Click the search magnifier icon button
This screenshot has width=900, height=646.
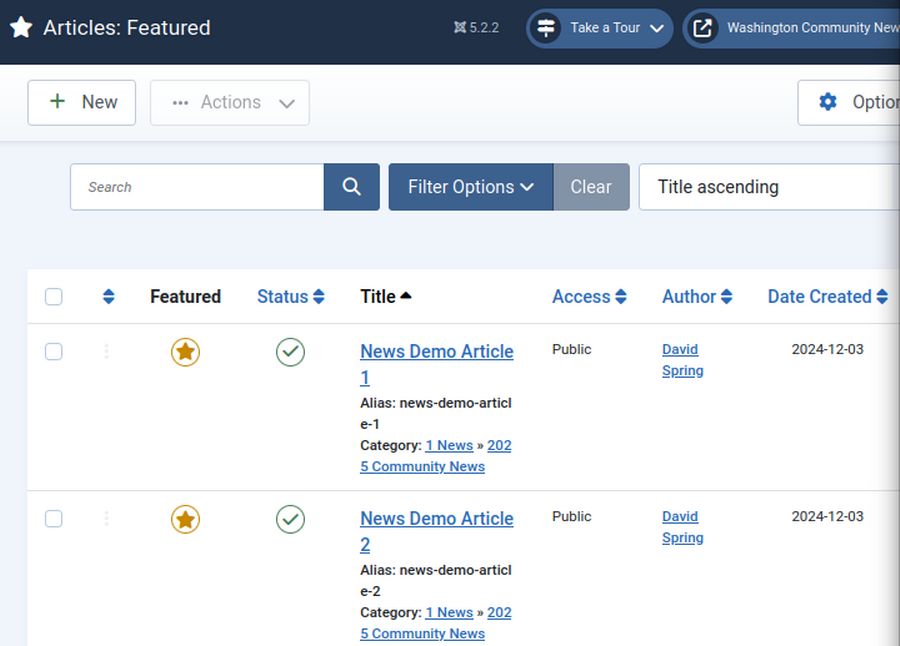351,187
